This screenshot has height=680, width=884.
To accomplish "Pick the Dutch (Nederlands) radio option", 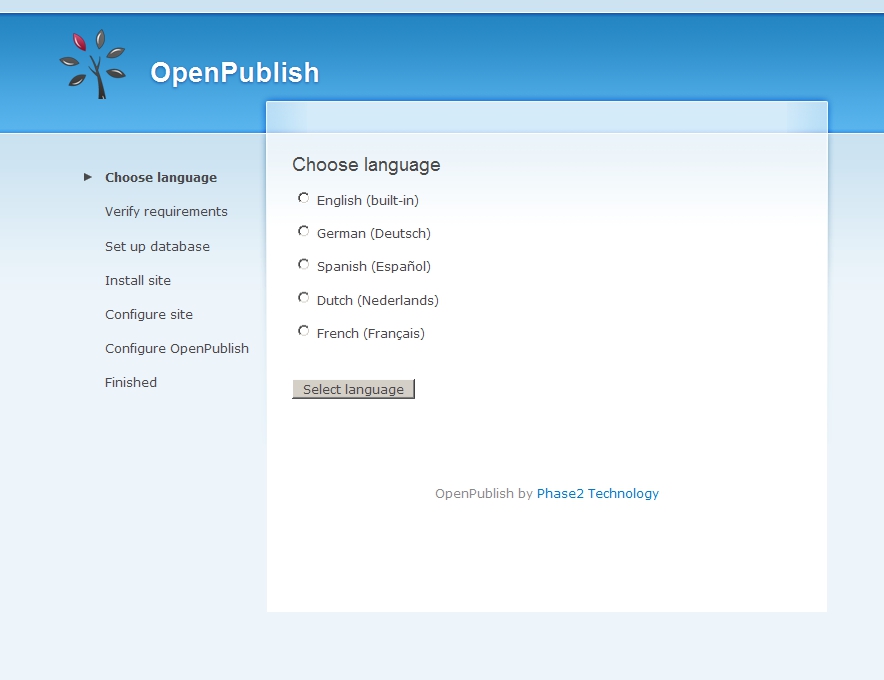I will [303, 298].
